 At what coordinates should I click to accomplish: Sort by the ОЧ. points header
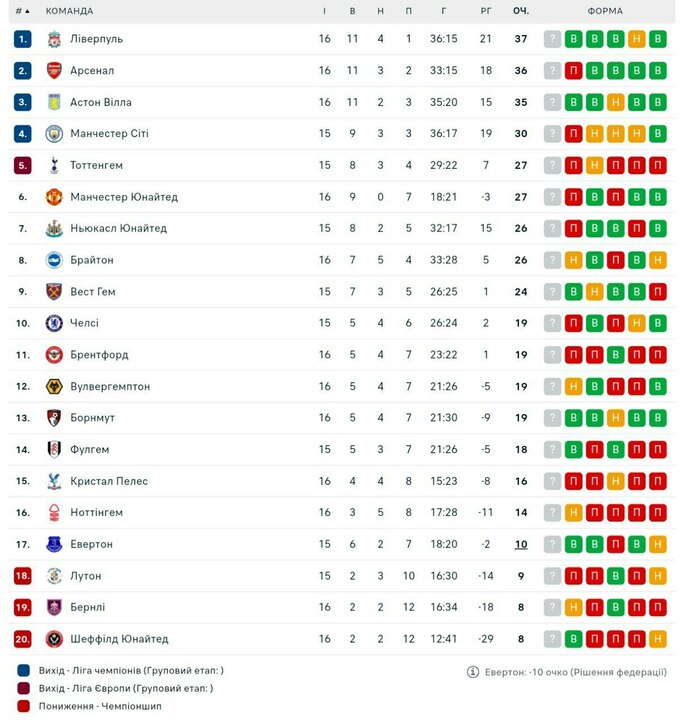tap(521, 11)
